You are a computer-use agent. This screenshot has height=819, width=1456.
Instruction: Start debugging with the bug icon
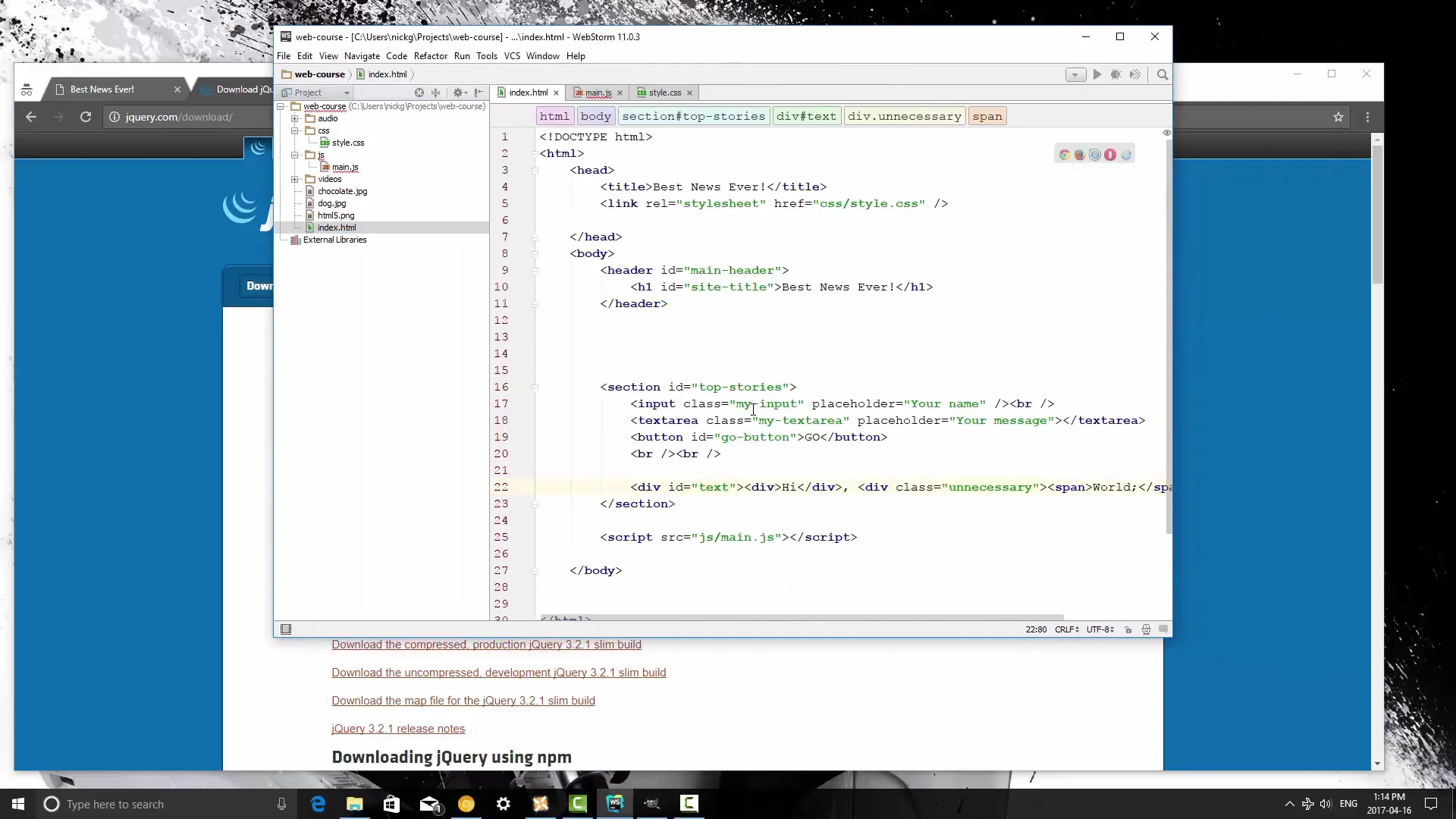pos(1116,74)
